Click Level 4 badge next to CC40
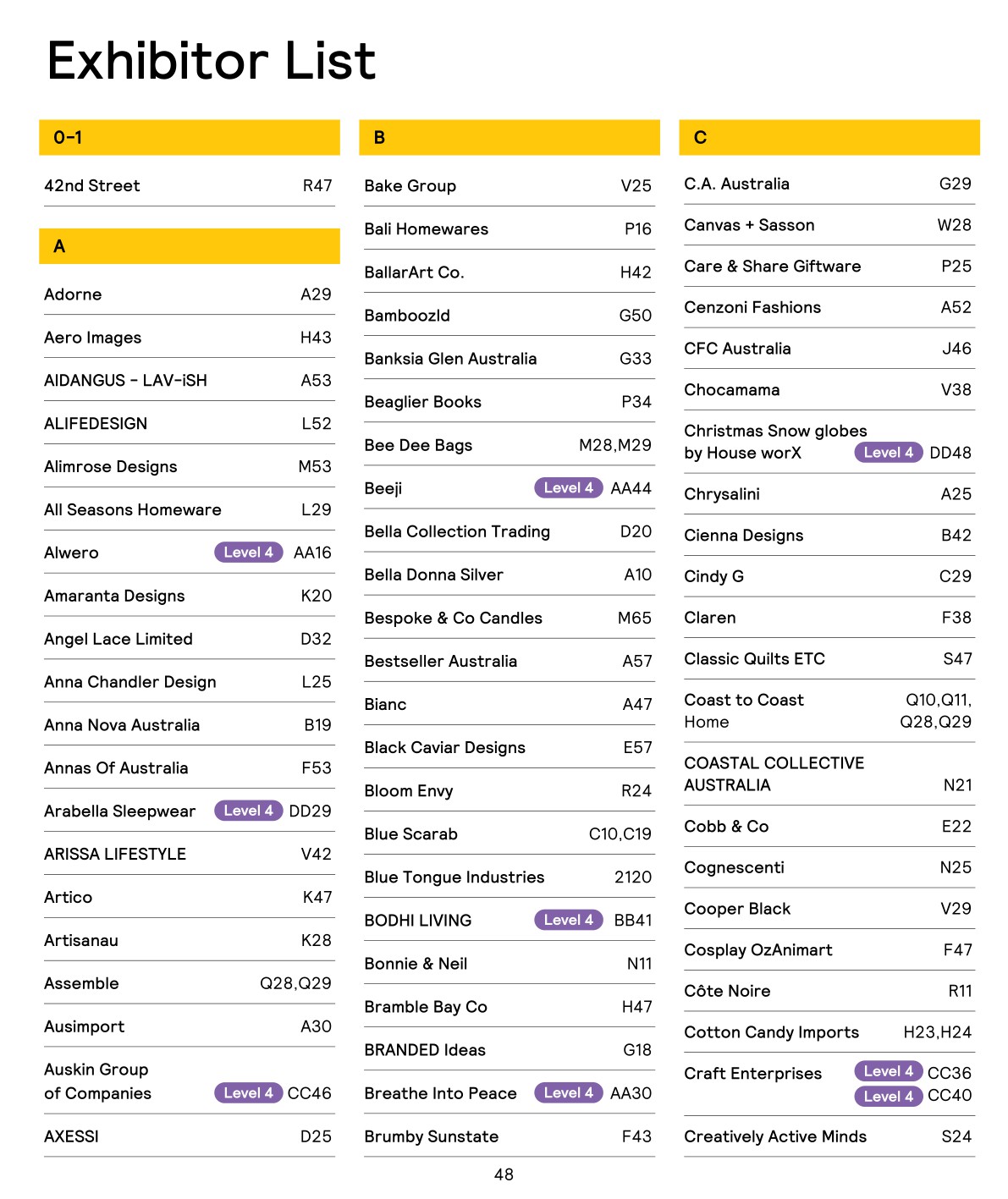 coord(888,1097)
